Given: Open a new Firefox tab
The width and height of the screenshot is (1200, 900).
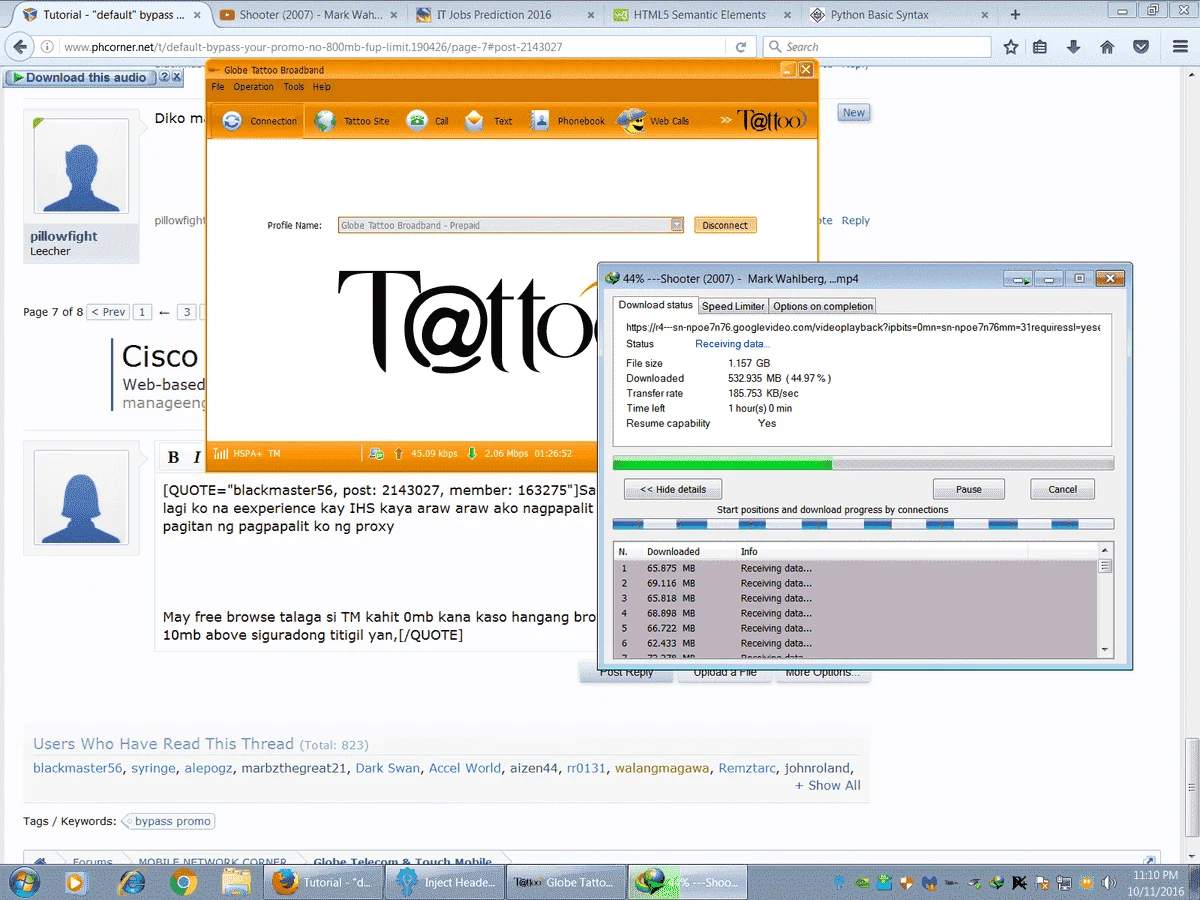Looking at the screenshot, I should pyautogui.click(x=1015, y=15).
